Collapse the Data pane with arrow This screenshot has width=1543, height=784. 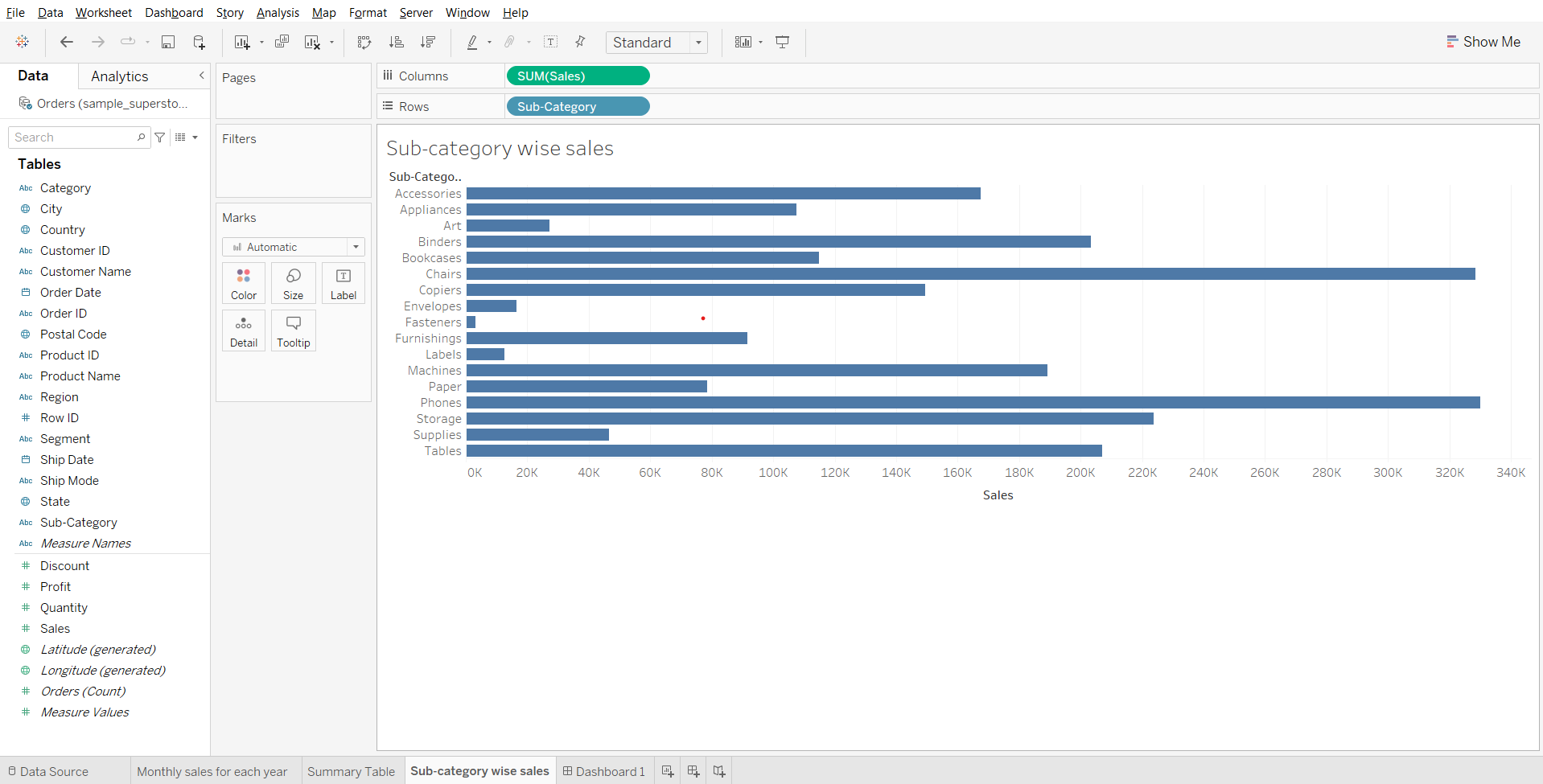[201, 76]
